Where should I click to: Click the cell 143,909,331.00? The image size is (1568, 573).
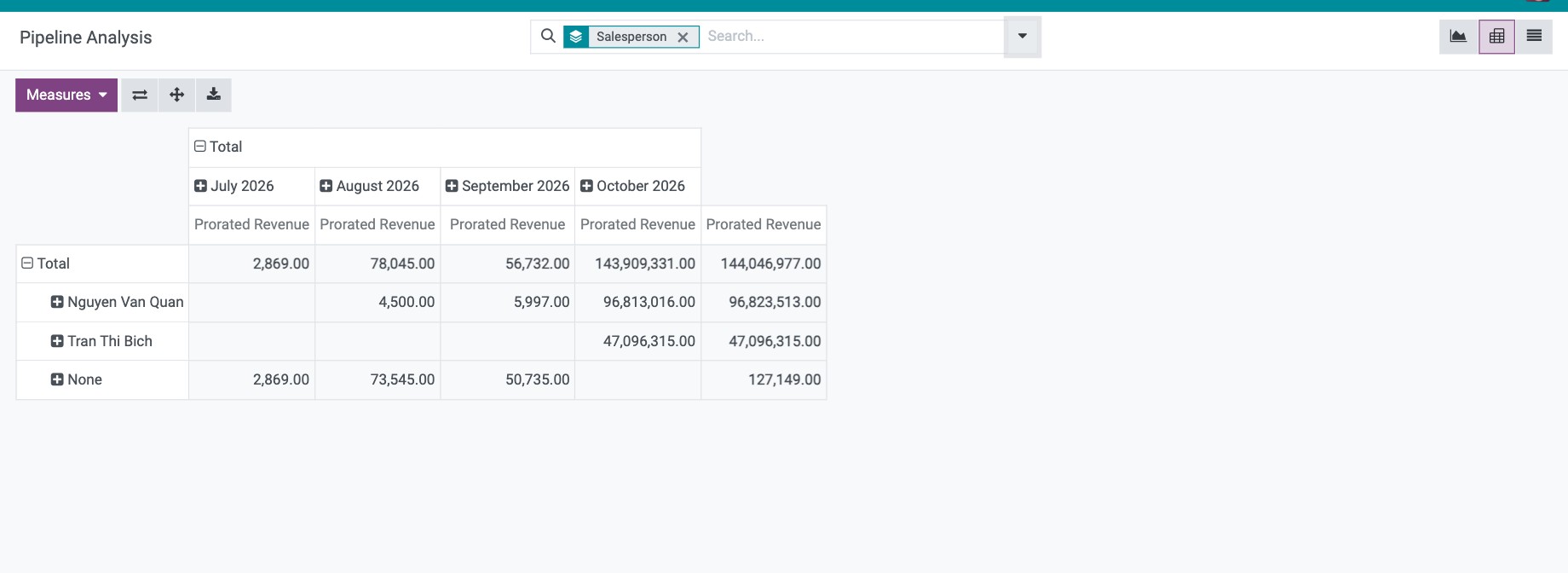coord(637,263)
